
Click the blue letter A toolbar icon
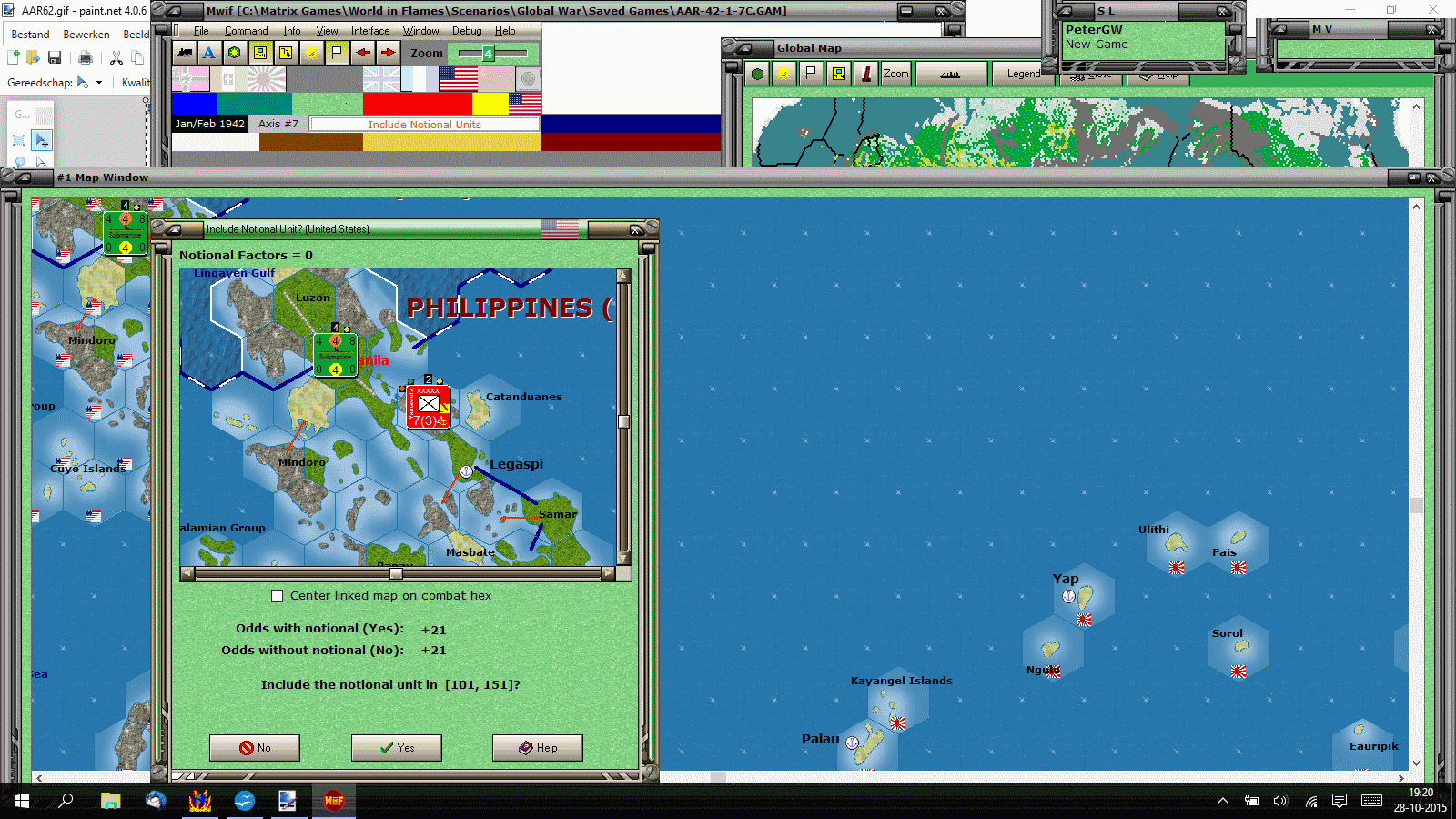coord(209,53)
